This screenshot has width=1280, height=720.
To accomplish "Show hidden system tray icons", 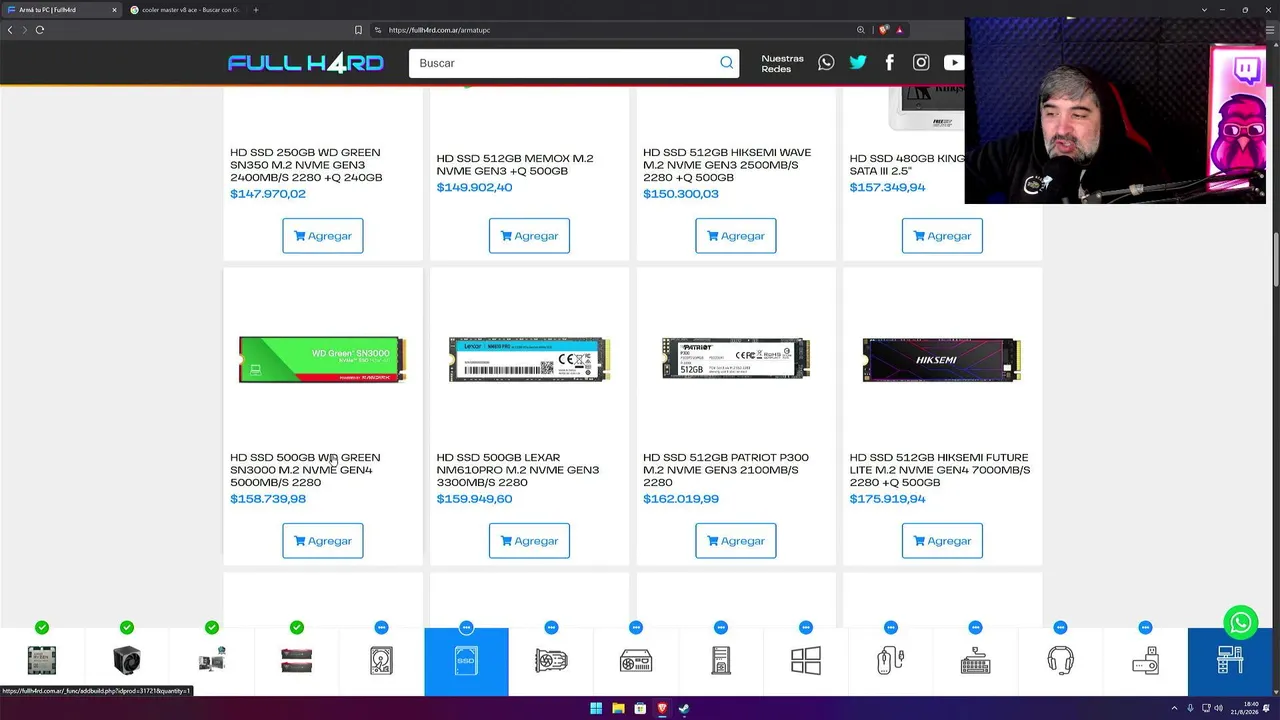I will [1174, 708].
